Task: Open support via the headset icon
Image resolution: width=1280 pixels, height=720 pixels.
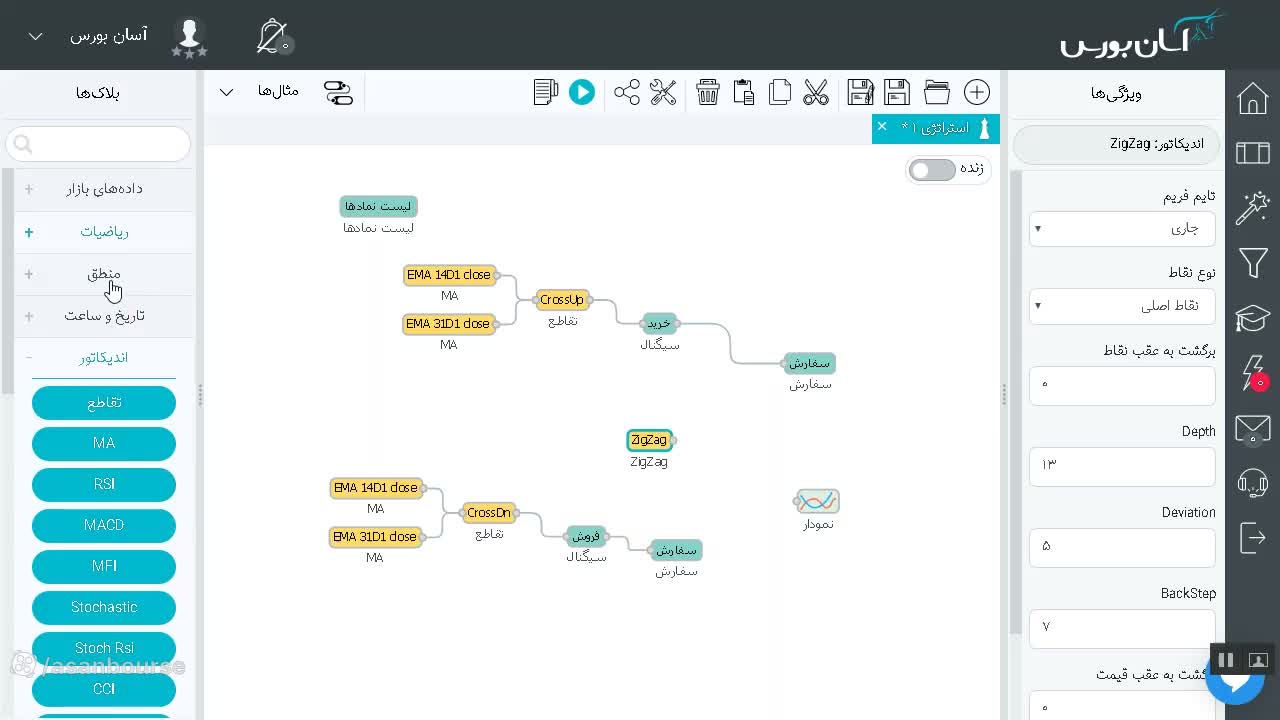Action: point(1252,483)
